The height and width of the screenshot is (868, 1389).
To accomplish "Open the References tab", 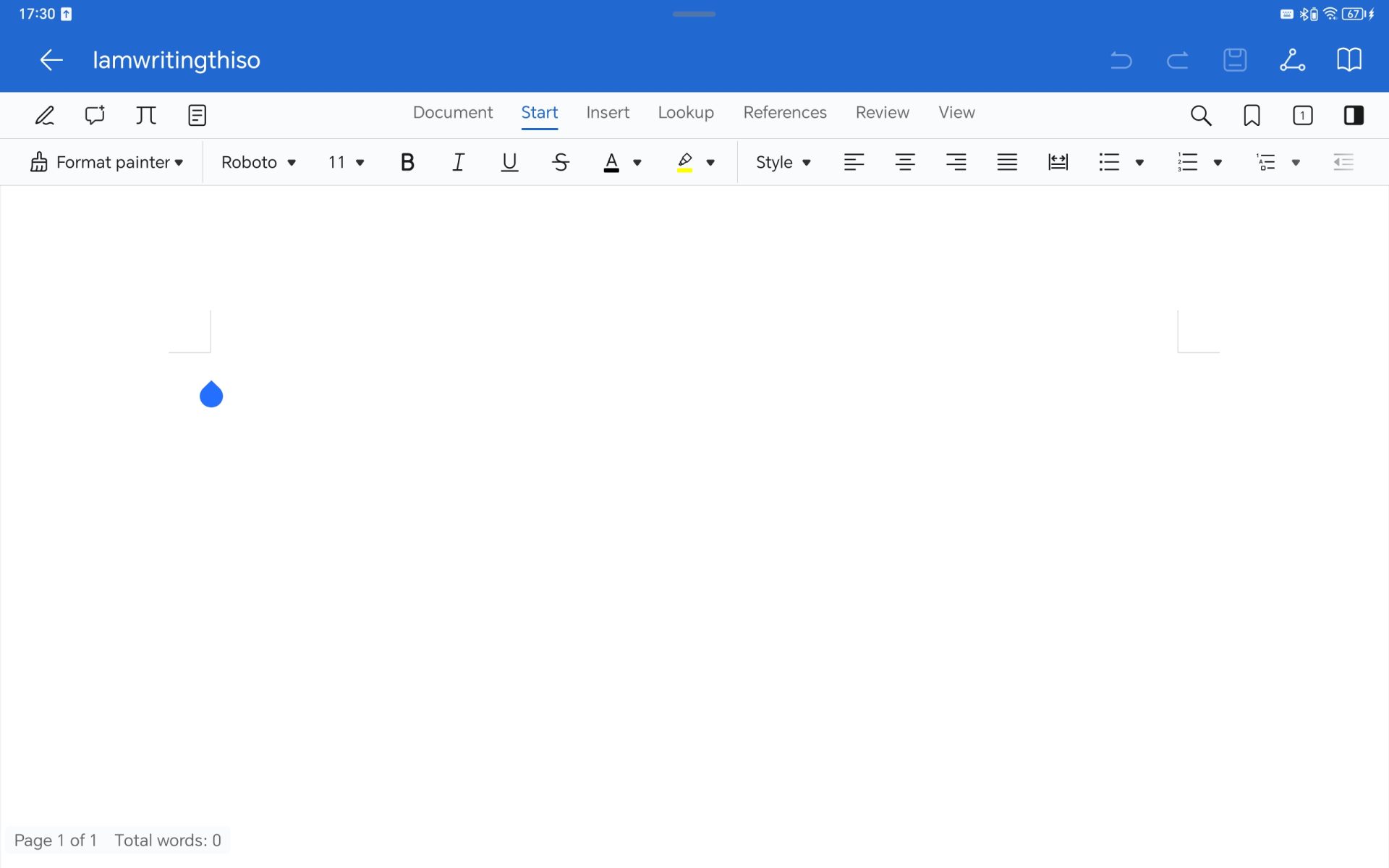I will (x=785, y=112).
